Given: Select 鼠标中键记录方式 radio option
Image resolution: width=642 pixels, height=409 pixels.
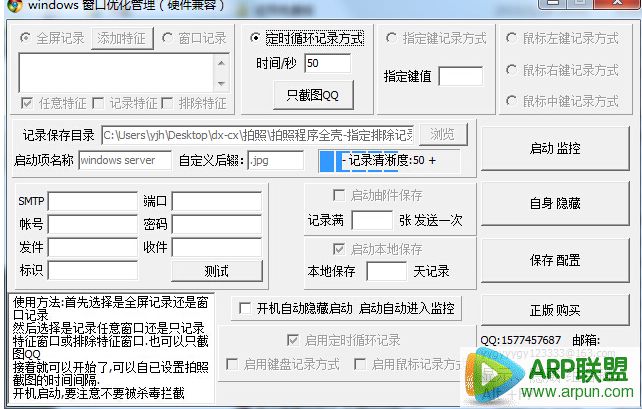Looking at the screenshot, I should [x=511, y=100].
